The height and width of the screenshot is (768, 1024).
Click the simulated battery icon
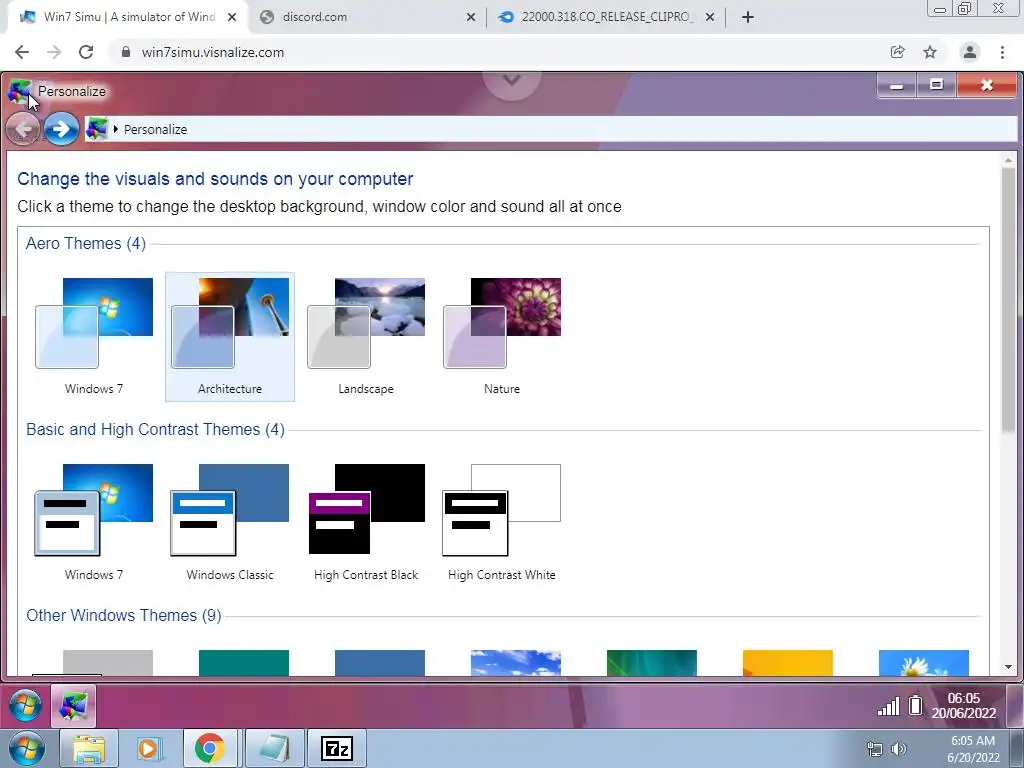[916, 705]
